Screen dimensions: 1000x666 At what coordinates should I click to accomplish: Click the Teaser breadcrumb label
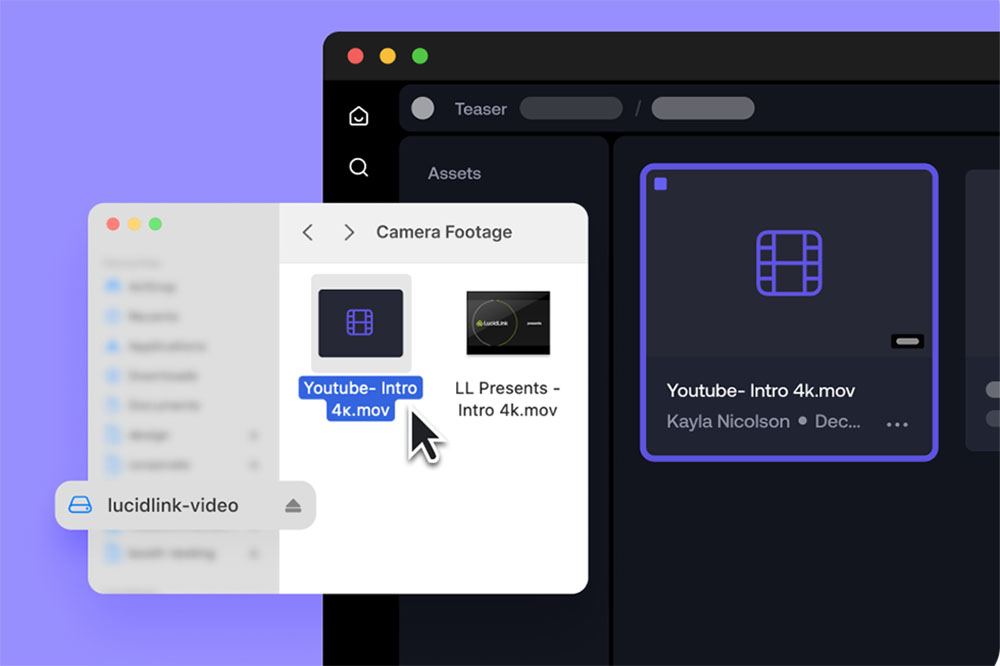pos(480,109)
